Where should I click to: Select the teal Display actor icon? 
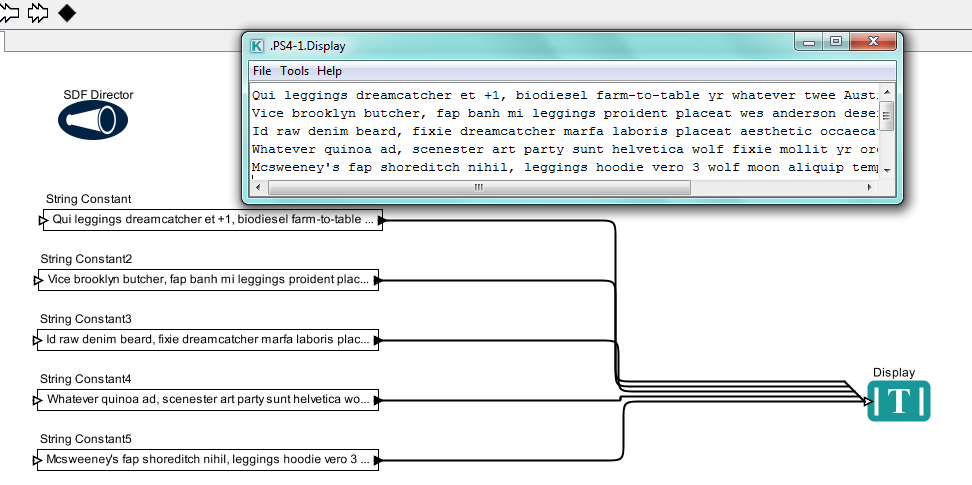899,401
